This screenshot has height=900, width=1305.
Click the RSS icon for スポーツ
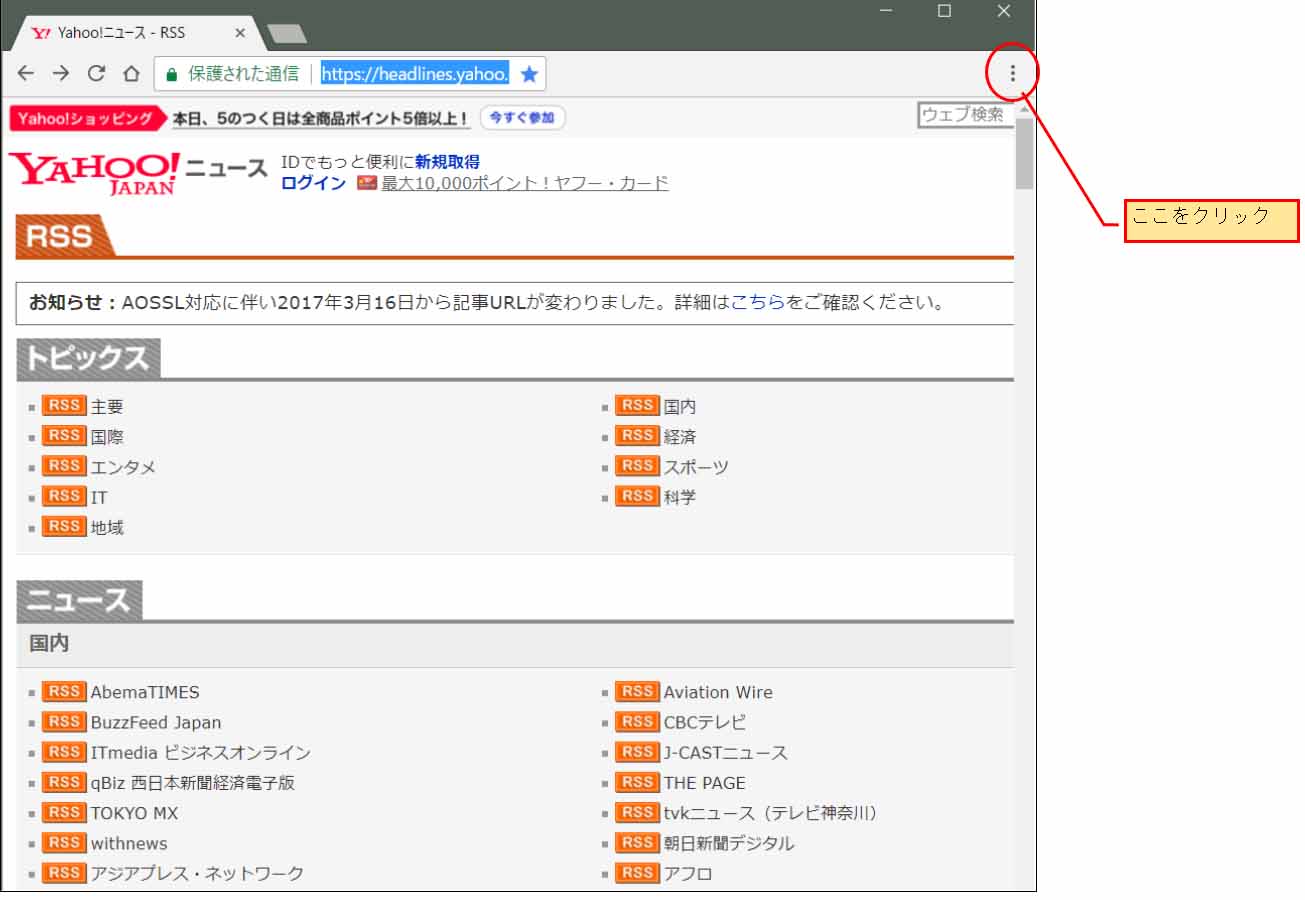click(637, 466)
